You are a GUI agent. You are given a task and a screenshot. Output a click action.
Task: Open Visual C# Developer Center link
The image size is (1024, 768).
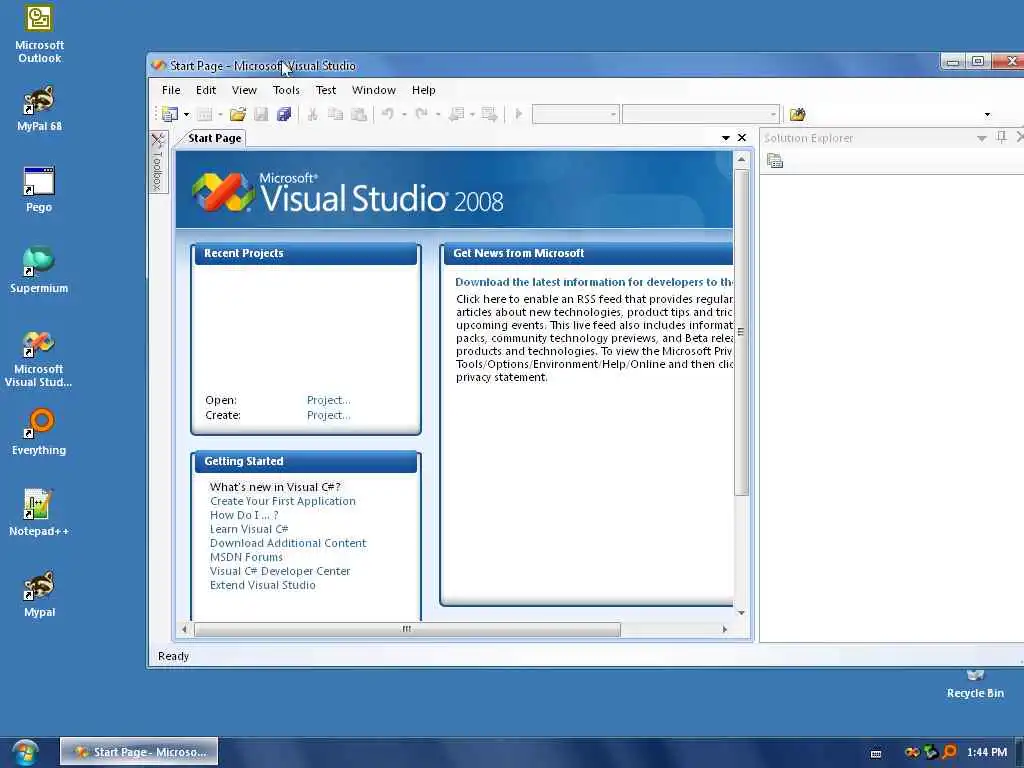click(280, 571)
